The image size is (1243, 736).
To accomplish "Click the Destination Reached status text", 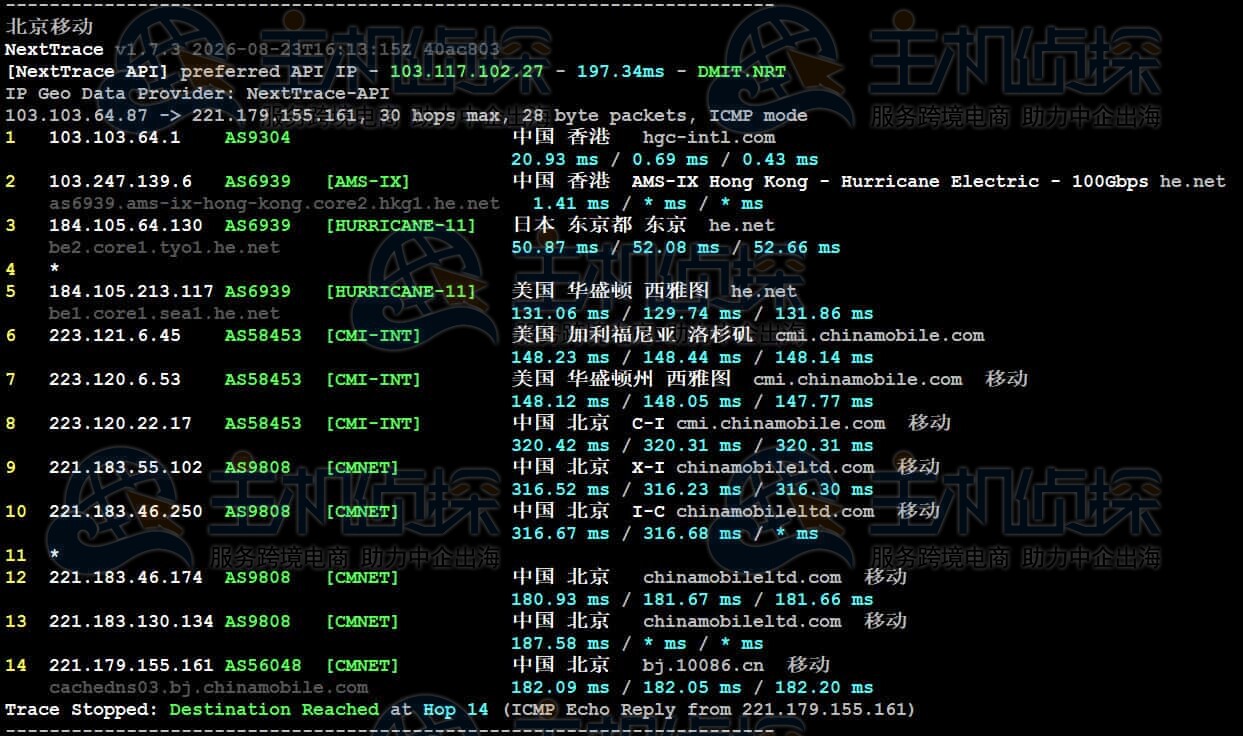I will pyautogui.click(x=274, y=709).
